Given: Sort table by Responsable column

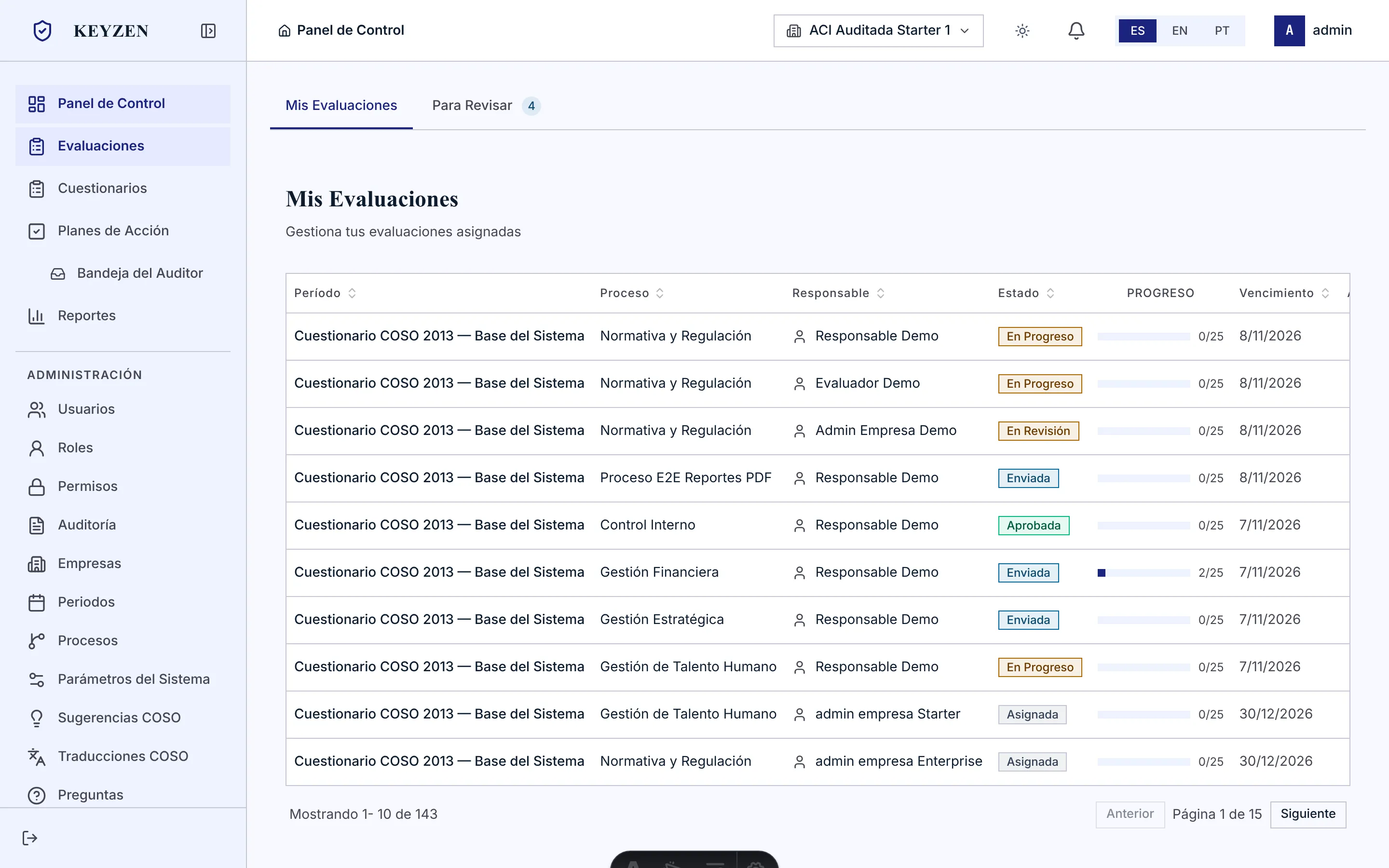Looking at the screenshot, I should (838, 293).
